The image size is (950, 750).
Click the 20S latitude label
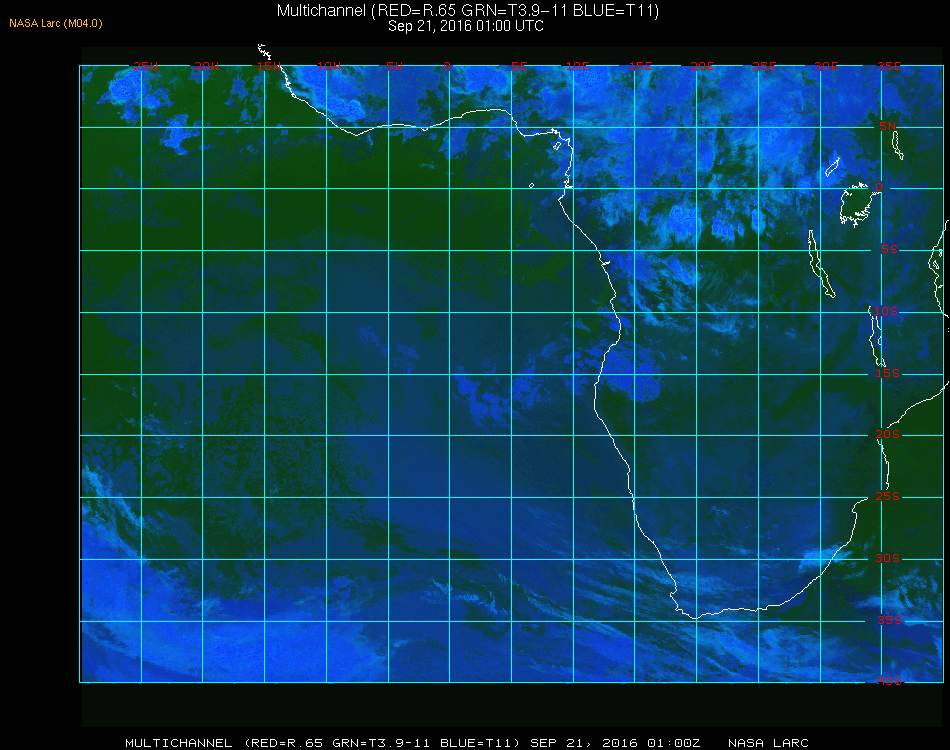(x=888, y=434)
